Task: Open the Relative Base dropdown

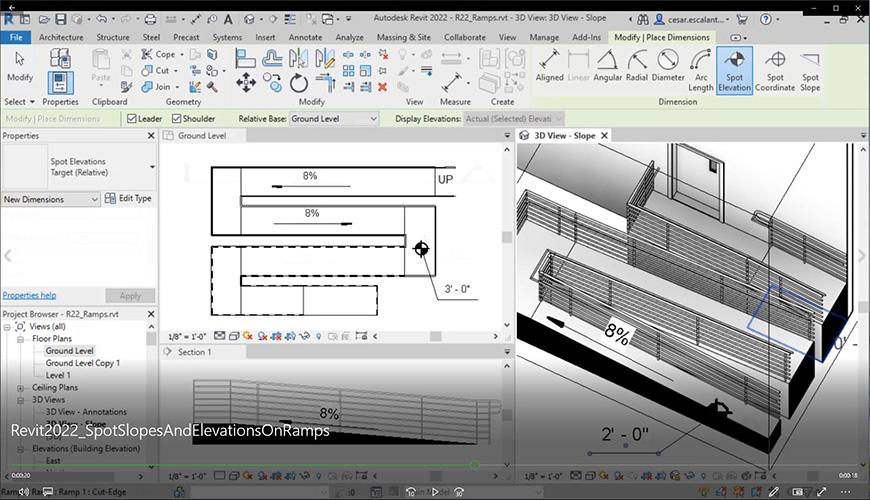Action: 334,119
